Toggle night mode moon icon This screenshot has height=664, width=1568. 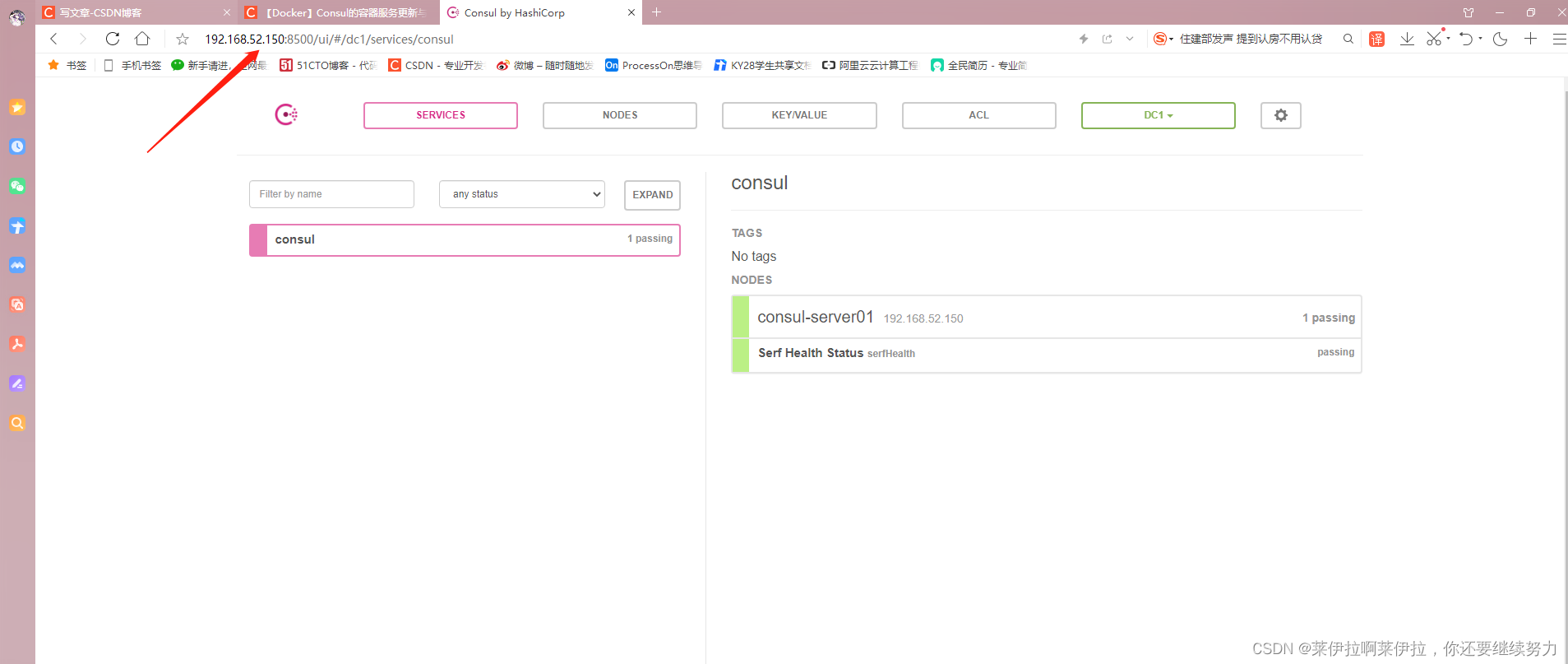pos(1500,39)
